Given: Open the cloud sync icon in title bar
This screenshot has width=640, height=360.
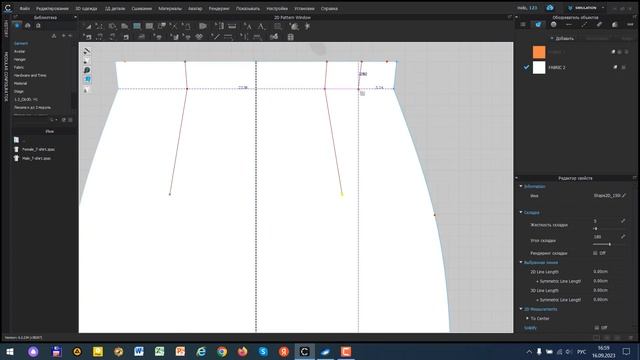Looking at the screenshot, I should pos(550,8).
